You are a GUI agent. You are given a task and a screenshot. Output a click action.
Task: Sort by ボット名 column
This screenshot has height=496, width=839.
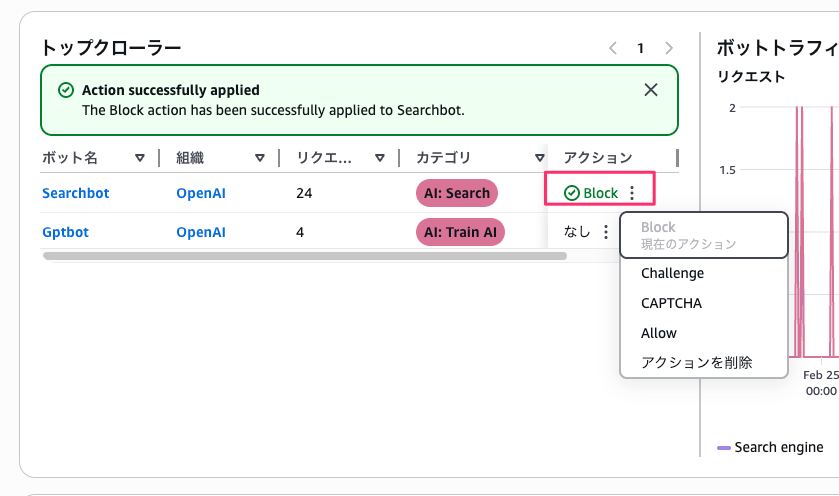140,158
